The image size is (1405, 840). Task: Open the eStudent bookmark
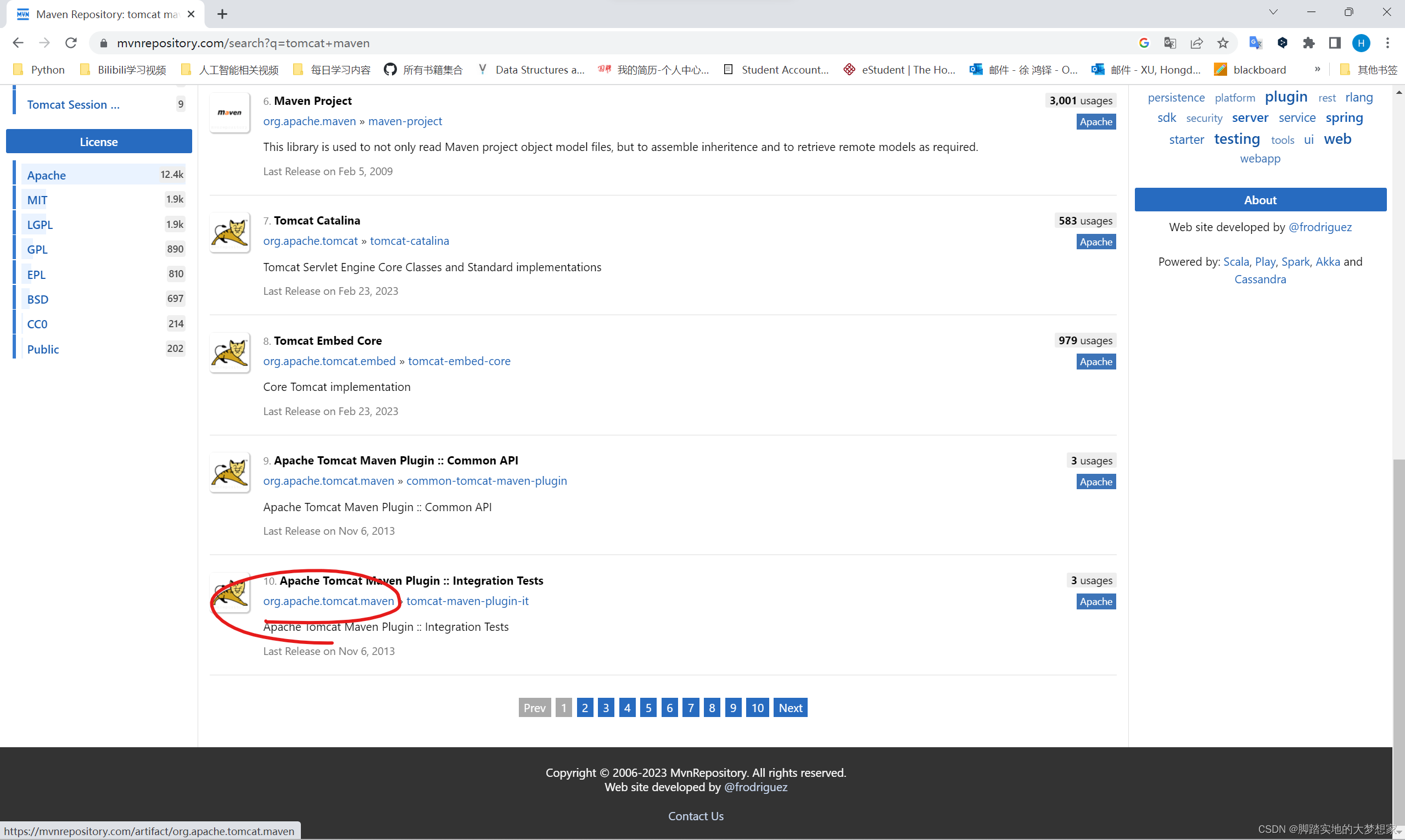[899, 70]
